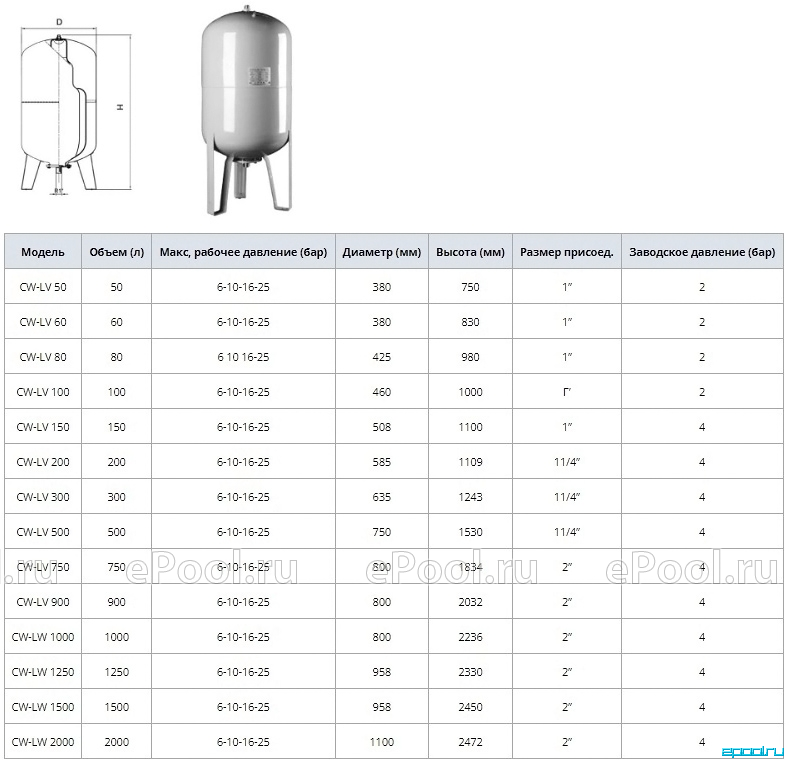Select the 'CW-LV 750' model cell

click(43, 567)
